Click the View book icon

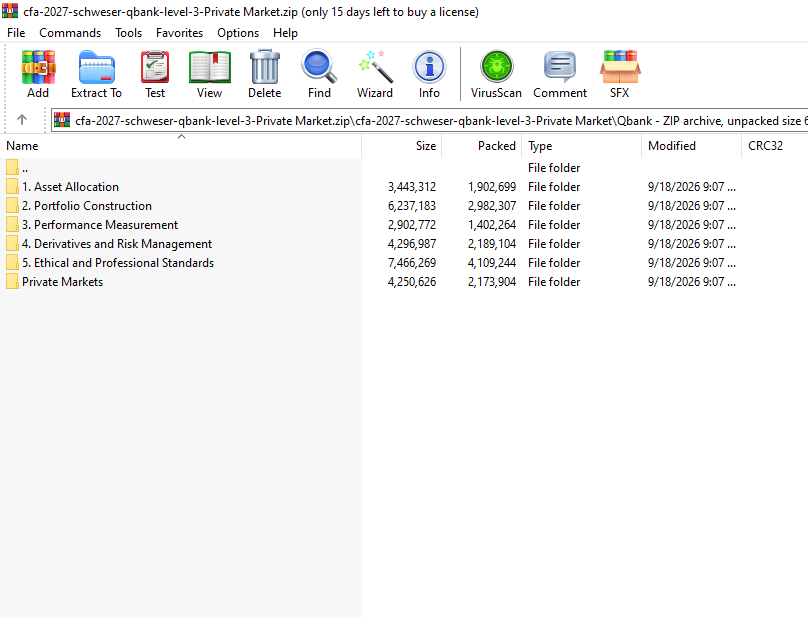click(x=209, y=74)
